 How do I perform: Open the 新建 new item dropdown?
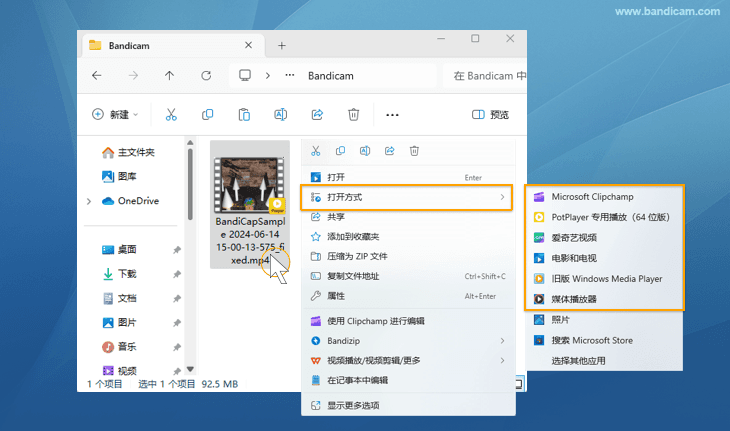[x=115, y=114]
